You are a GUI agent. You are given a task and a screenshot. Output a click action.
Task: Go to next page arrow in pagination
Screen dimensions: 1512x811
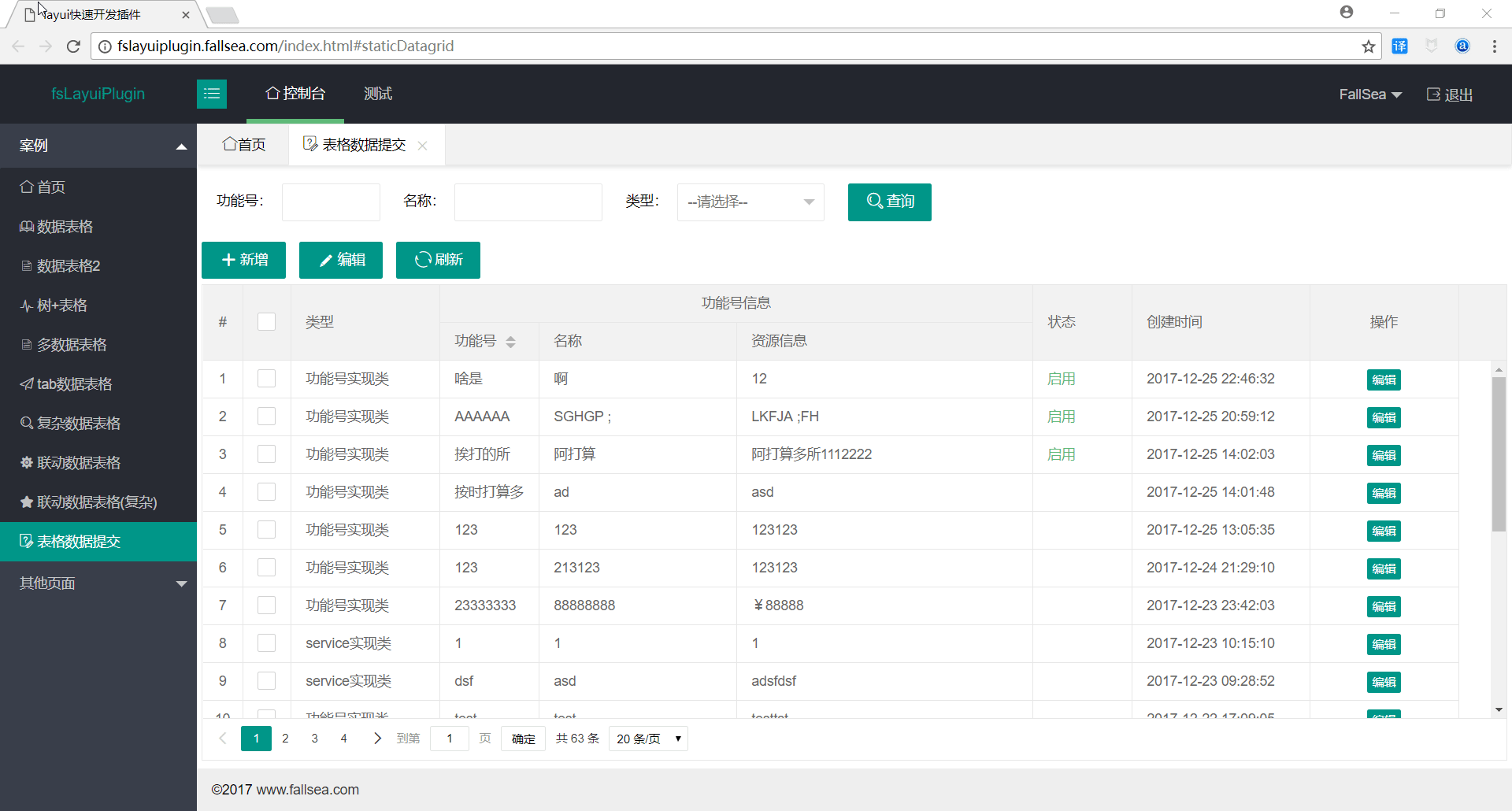tap(377, 739)
